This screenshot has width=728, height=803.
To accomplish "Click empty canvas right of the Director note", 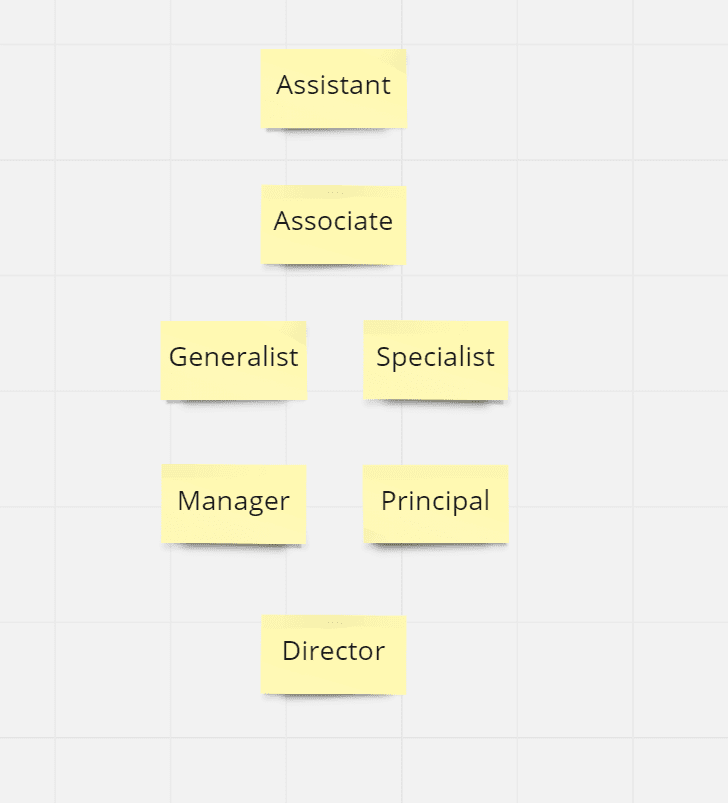I will coord(520,654).
